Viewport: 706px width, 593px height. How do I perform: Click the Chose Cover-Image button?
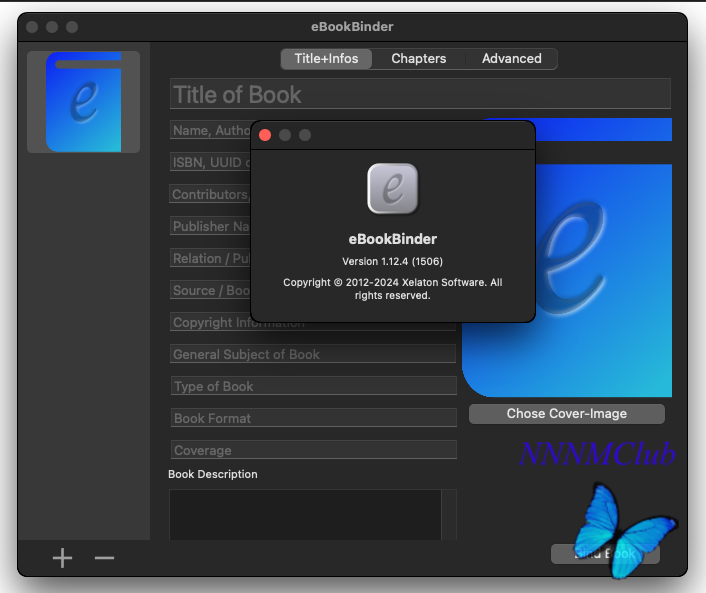[567, 414]
